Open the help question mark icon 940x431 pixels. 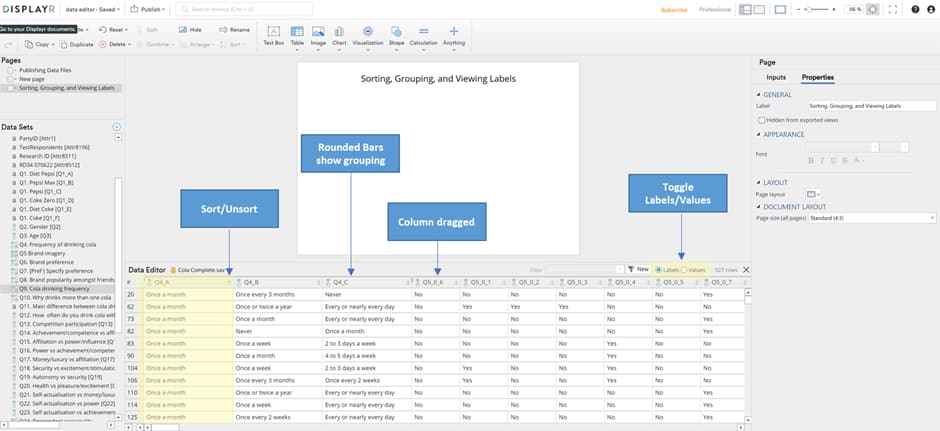pos(915,9)
